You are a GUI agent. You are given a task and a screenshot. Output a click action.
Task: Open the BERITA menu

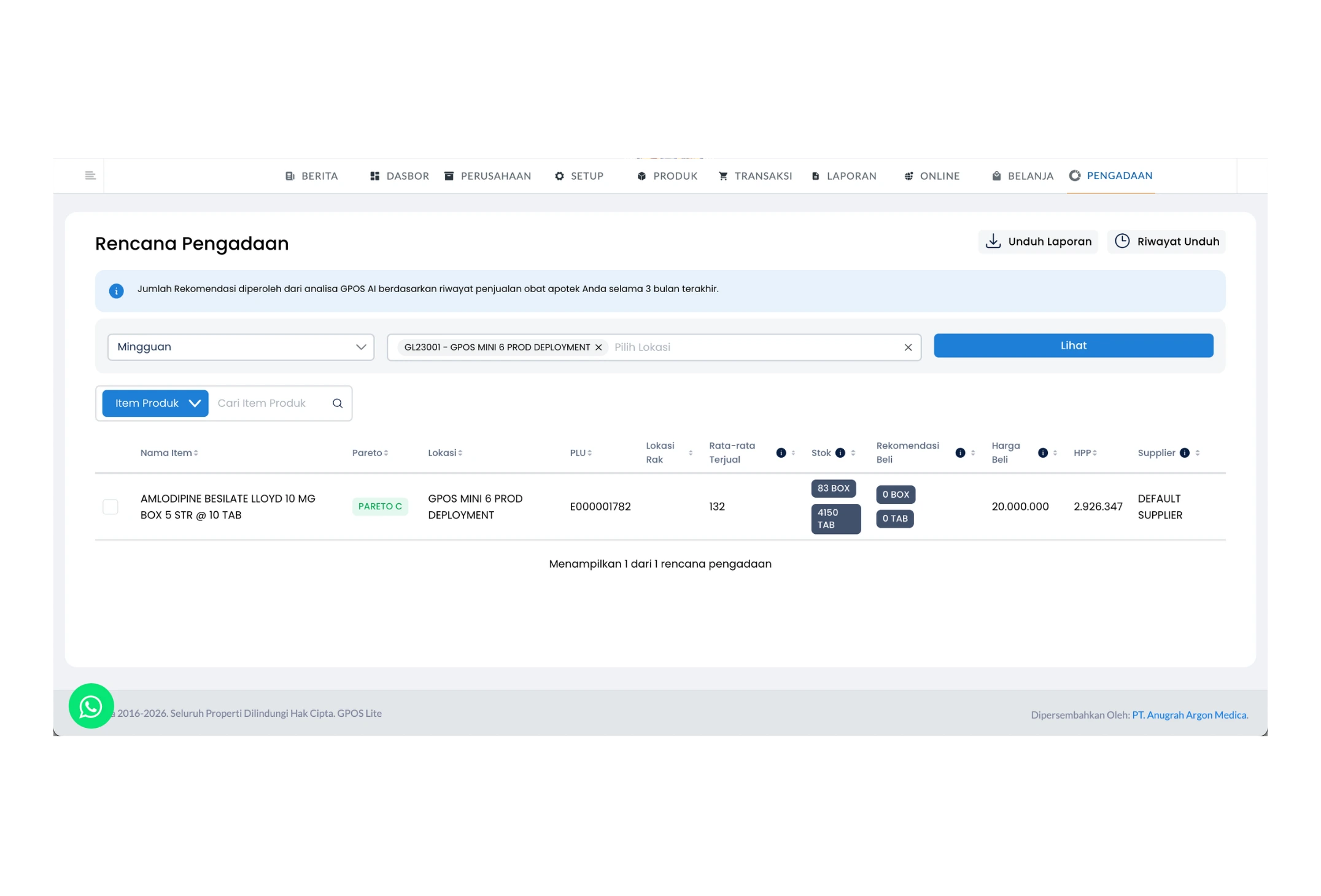click(x=312, y=176)
